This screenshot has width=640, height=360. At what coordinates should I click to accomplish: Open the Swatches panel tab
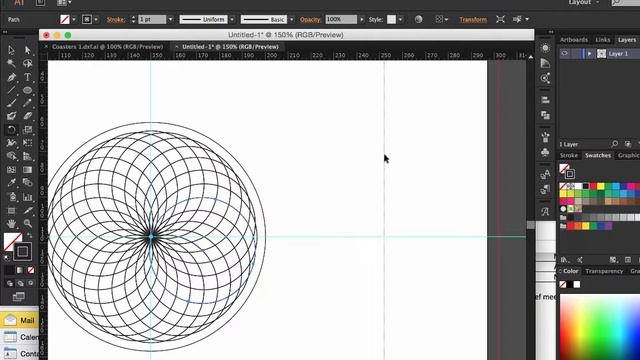[x=598, y=156]
